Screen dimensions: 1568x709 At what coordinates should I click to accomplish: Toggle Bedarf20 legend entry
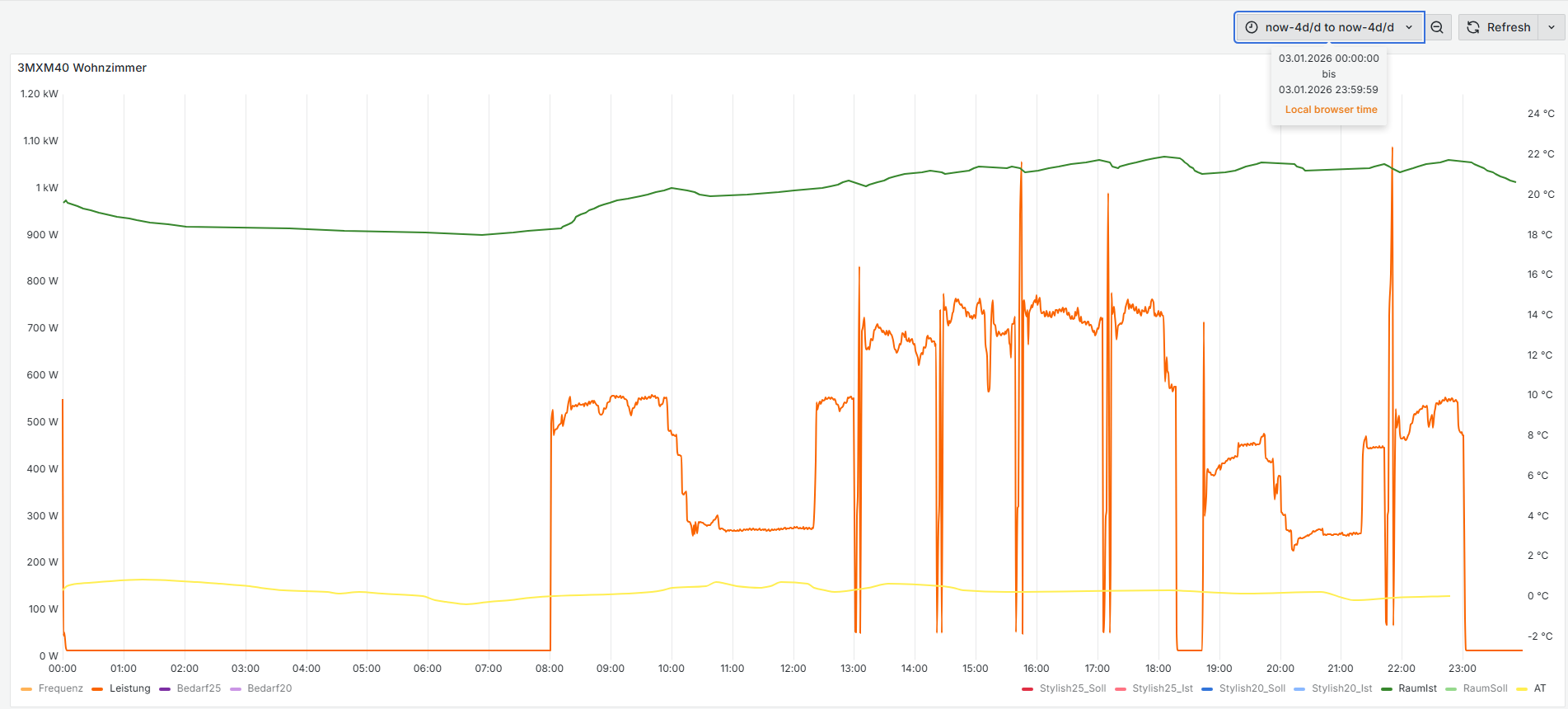pos(269,688)
